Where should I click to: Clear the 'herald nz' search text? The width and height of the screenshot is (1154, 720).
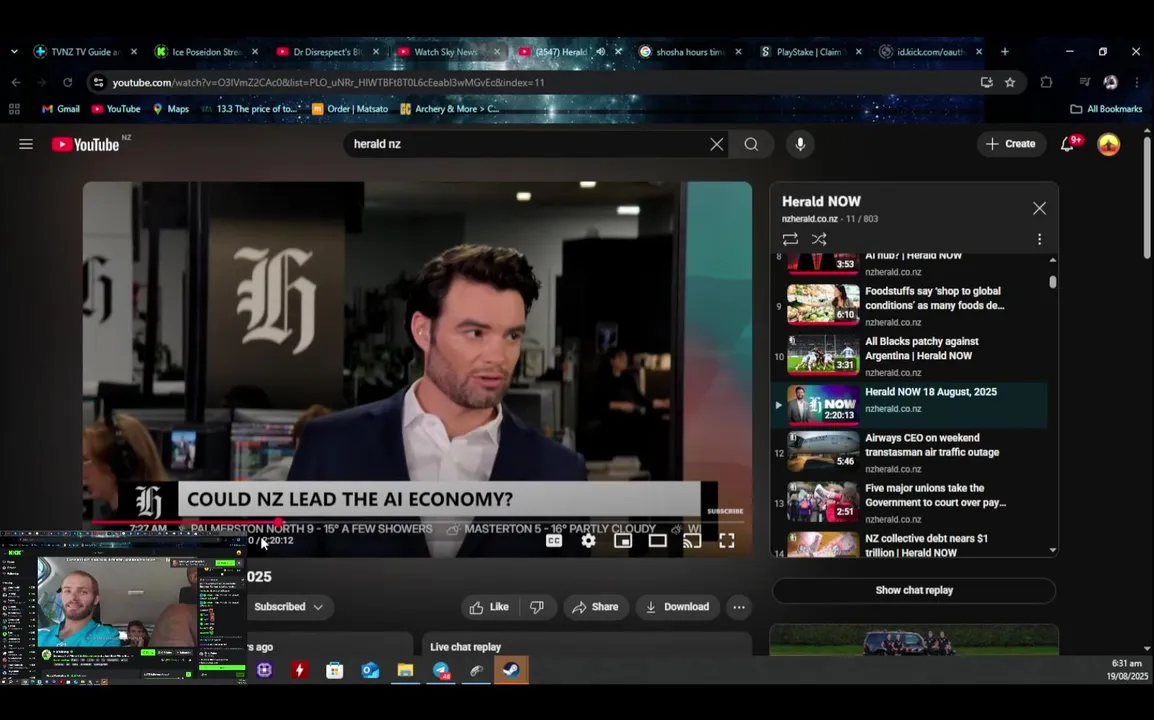tap(716, 144)
